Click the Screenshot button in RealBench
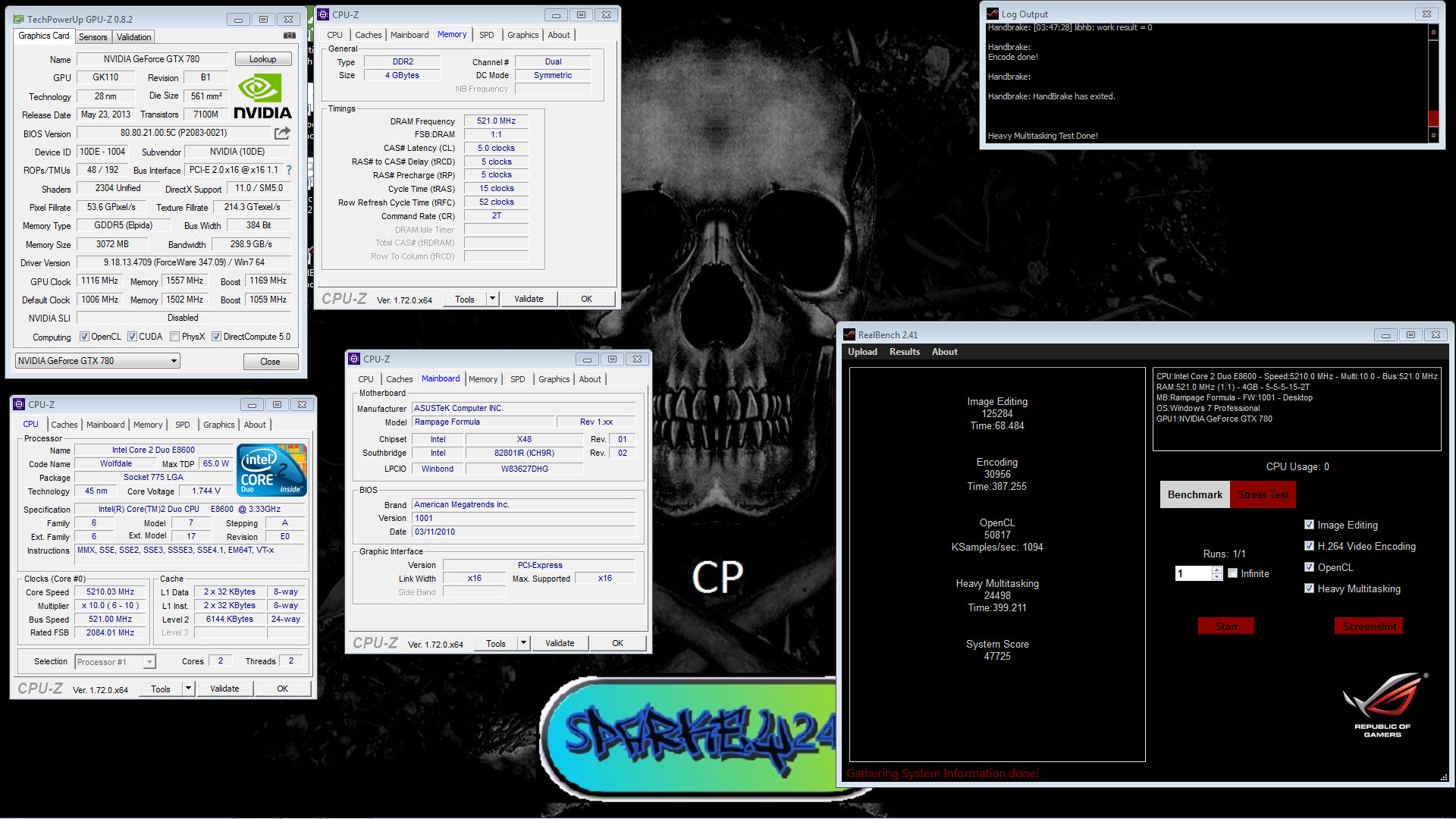The width and height of the screenshot is (1456, 819). pyautogui.click(x=1369, y=626)
